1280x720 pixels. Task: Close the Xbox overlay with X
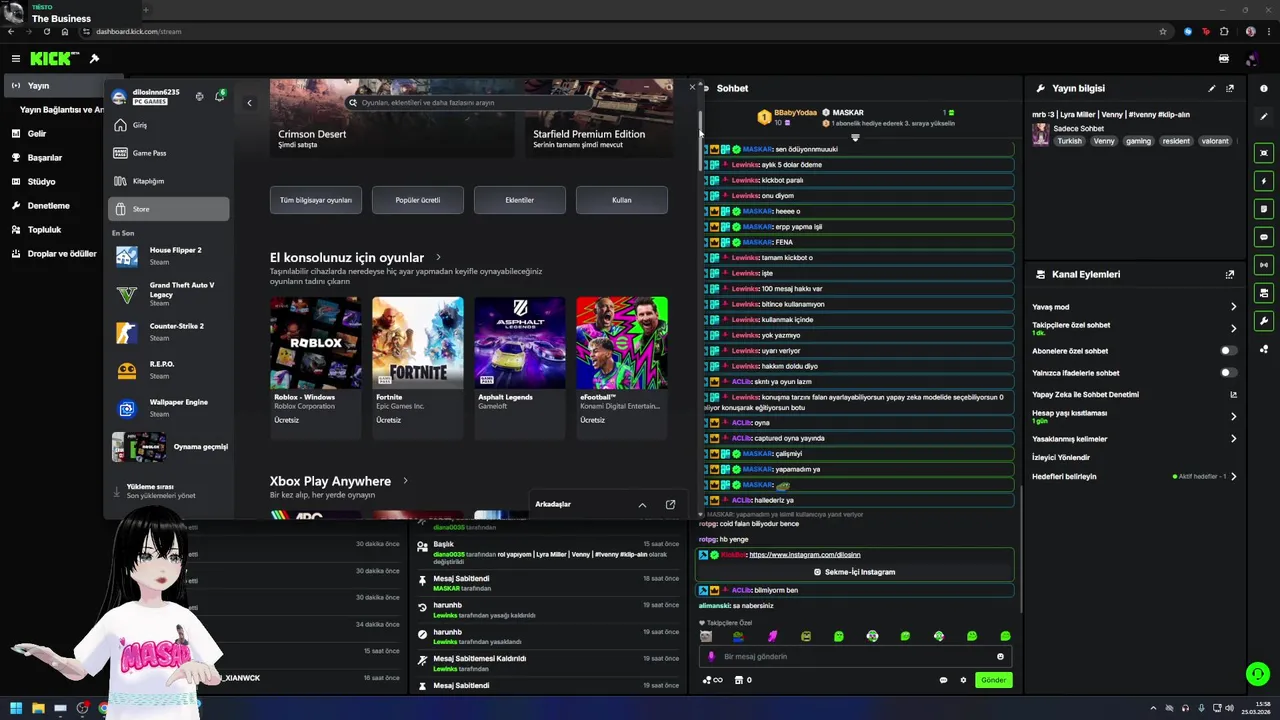coord(692,87)
